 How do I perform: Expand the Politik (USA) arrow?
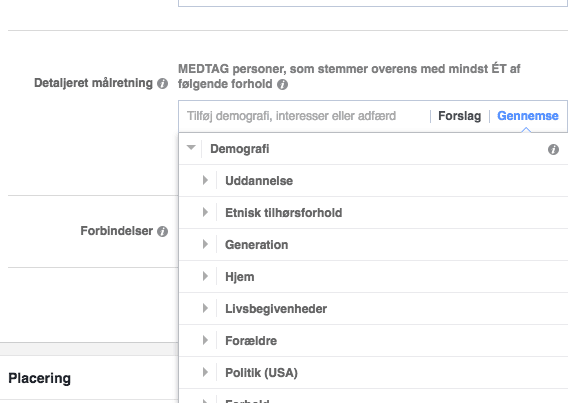205,372
